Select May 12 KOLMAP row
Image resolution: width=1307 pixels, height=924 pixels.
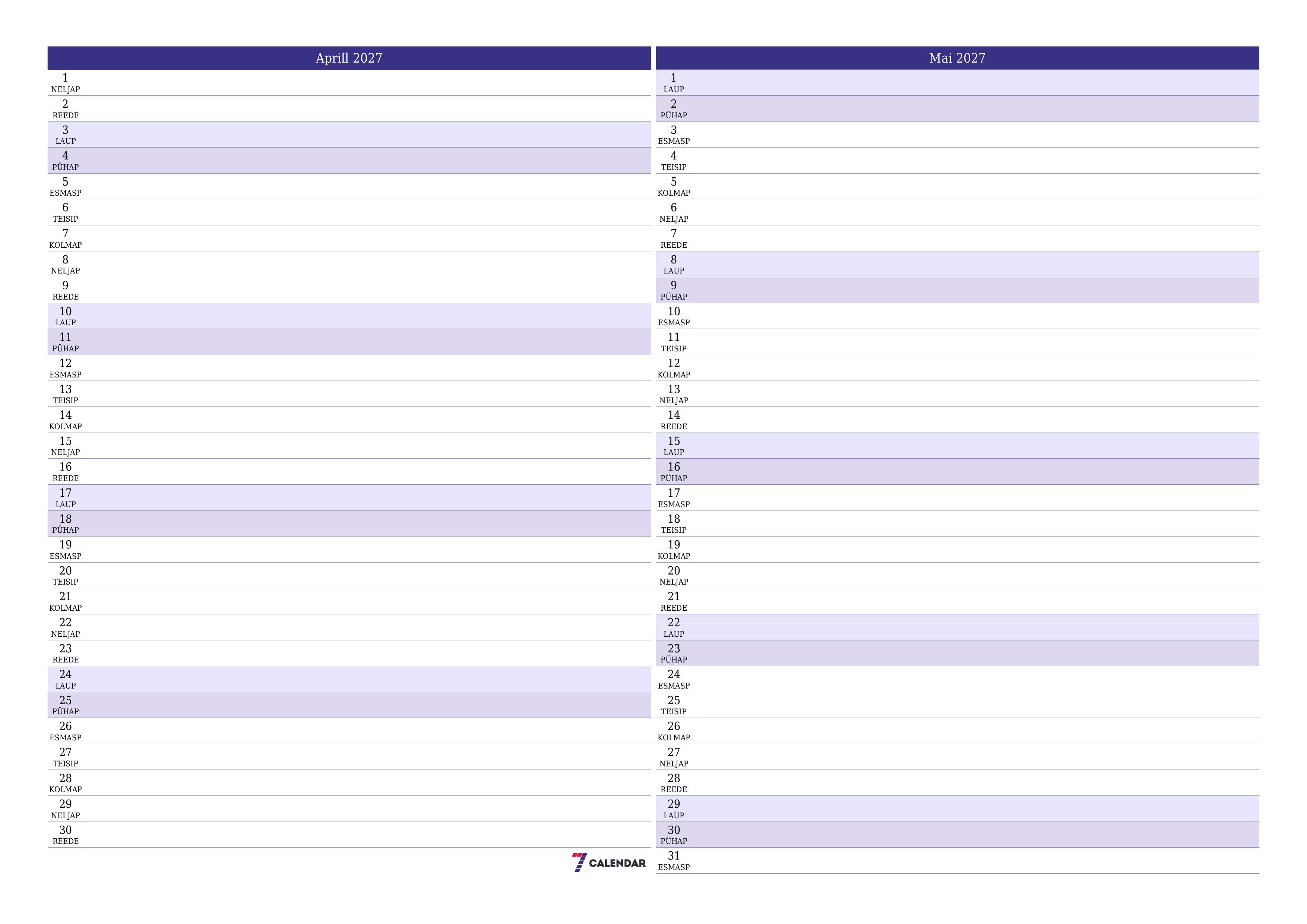pyautogui.click(x=958, y=368)
